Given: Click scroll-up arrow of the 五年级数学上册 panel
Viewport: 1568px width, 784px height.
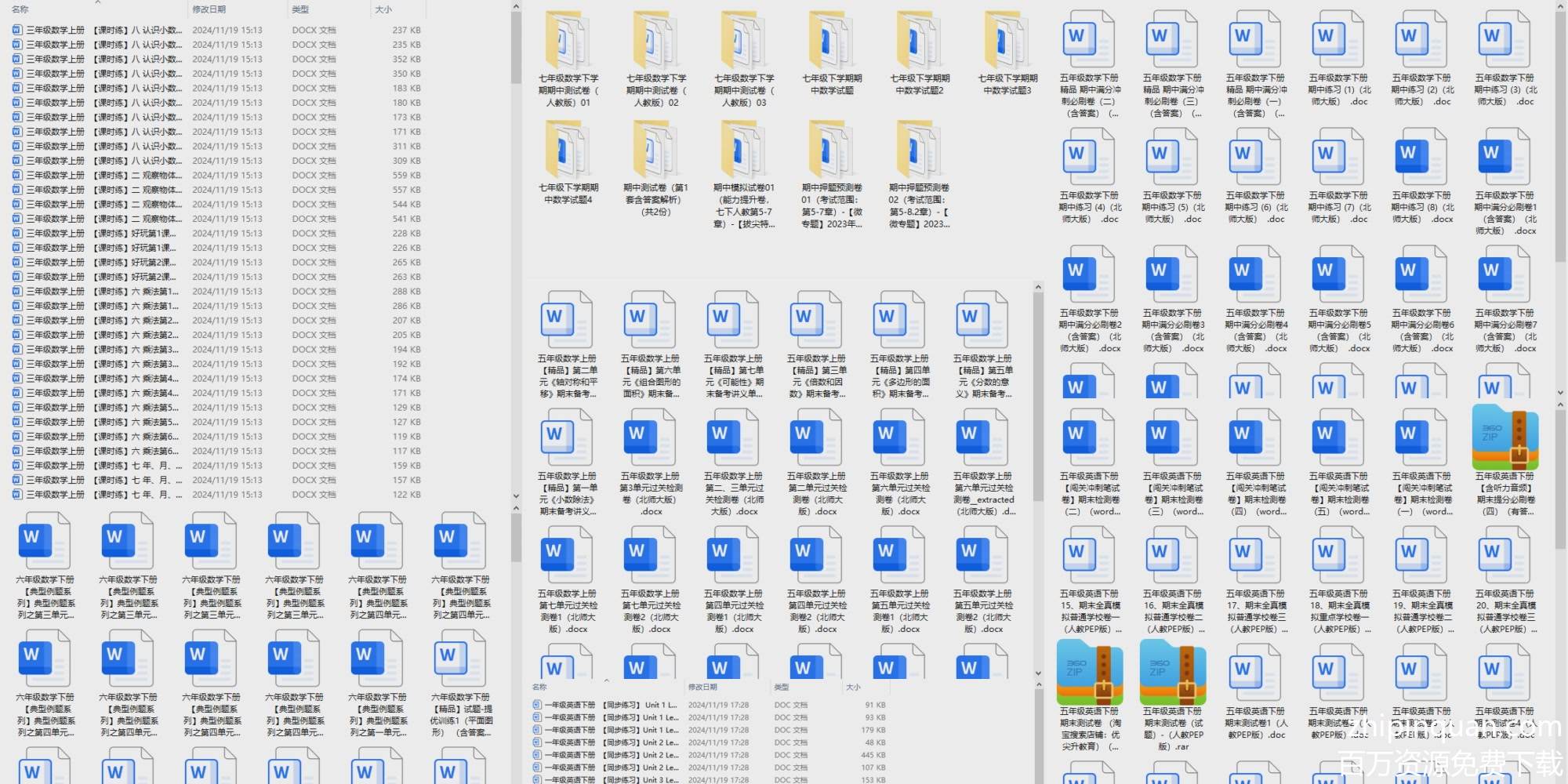Looking at the screenshot, I should point(1038,288).
